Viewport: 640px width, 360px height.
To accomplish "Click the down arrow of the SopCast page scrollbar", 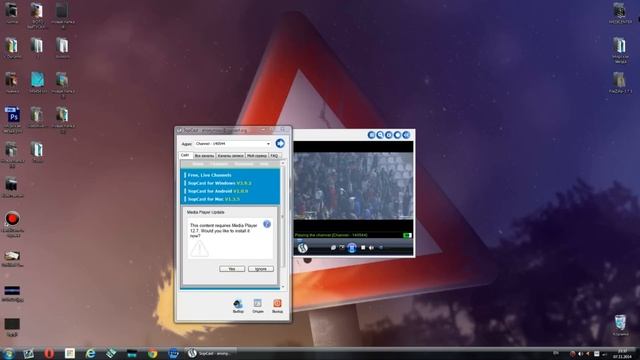I will 283,287.
